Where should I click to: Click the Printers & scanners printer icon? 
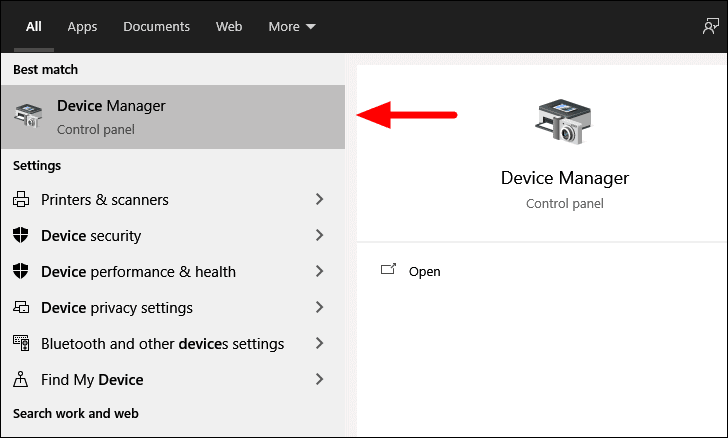21,199
